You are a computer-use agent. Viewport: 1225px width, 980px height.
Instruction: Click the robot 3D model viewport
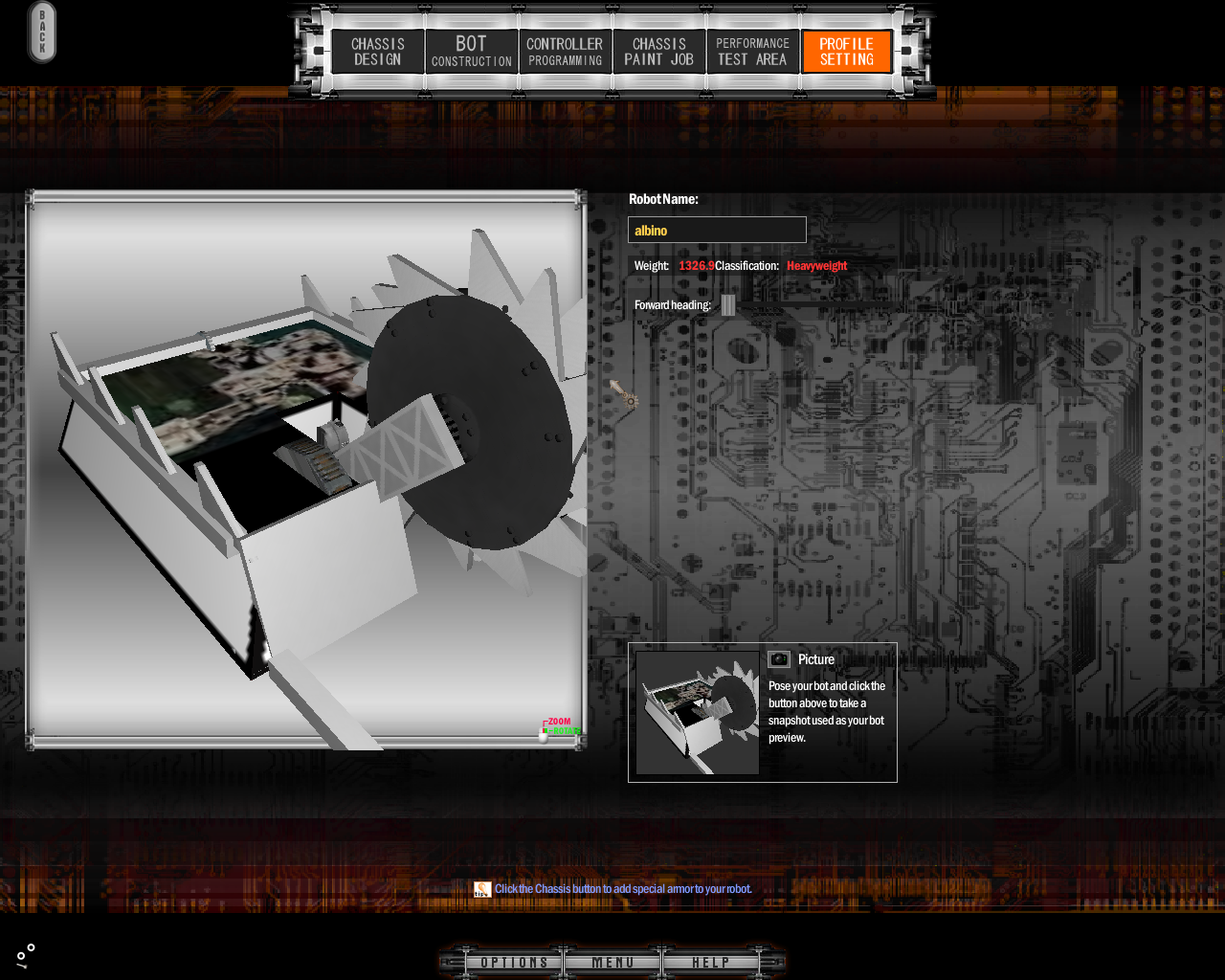tap(306, 469)
